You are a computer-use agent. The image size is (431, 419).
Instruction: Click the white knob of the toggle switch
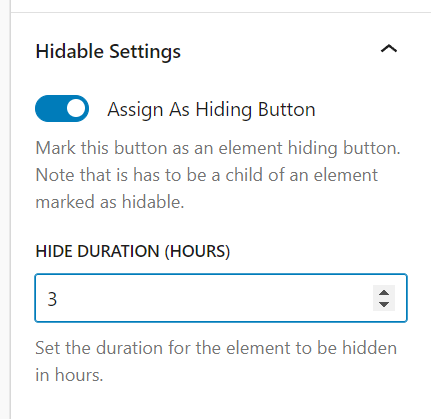click(76, 109)
